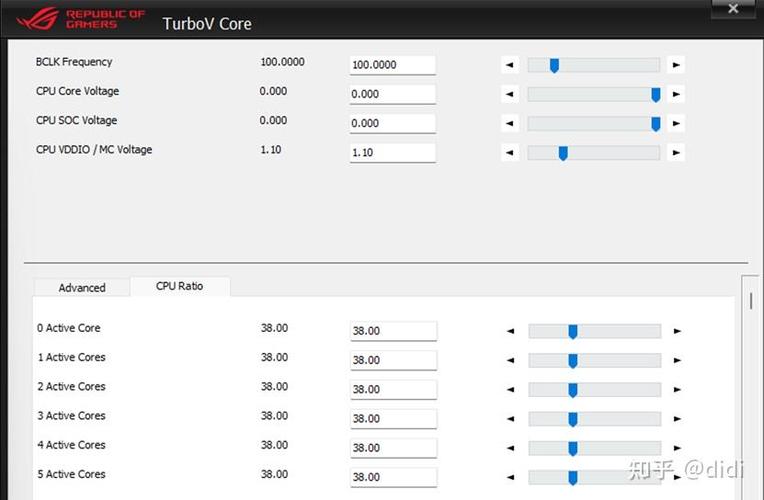Image resolution: width=764 pixels, height=500 pixels.
Task: Lower 5 Active Cores ratio left arrow
Action: [510, 477]
